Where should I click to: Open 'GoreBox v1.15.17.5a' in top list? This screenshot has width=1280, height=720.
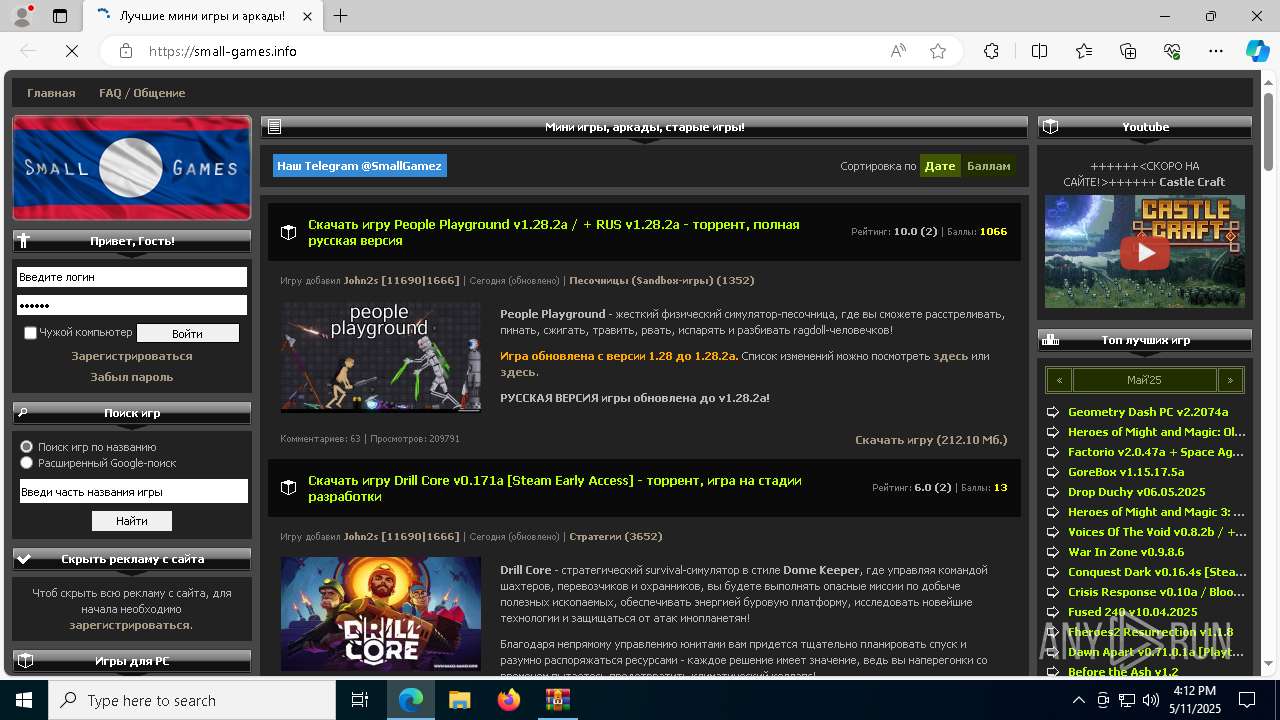[x=1125, y=472]
